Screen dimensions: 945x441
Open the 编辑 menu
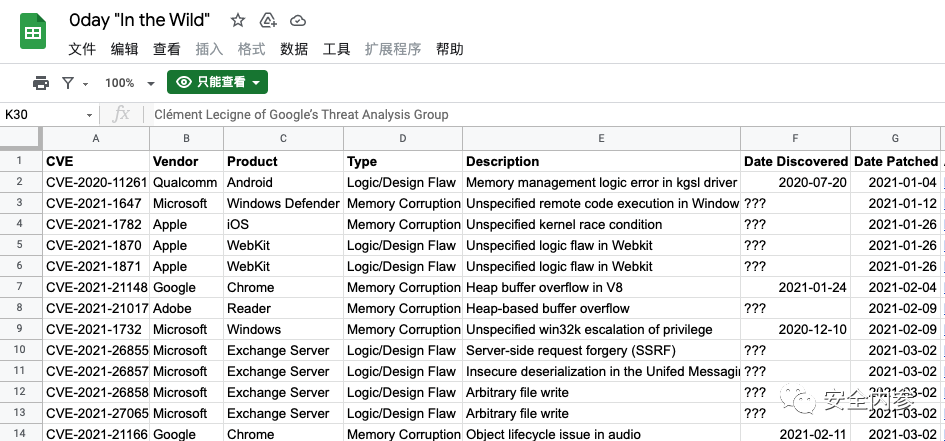(x=125, y=49)
